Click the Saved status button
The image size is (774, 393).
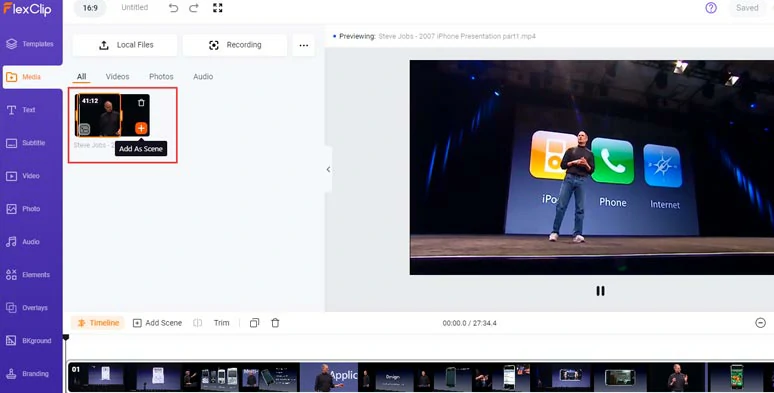click(x=747, y=8)
